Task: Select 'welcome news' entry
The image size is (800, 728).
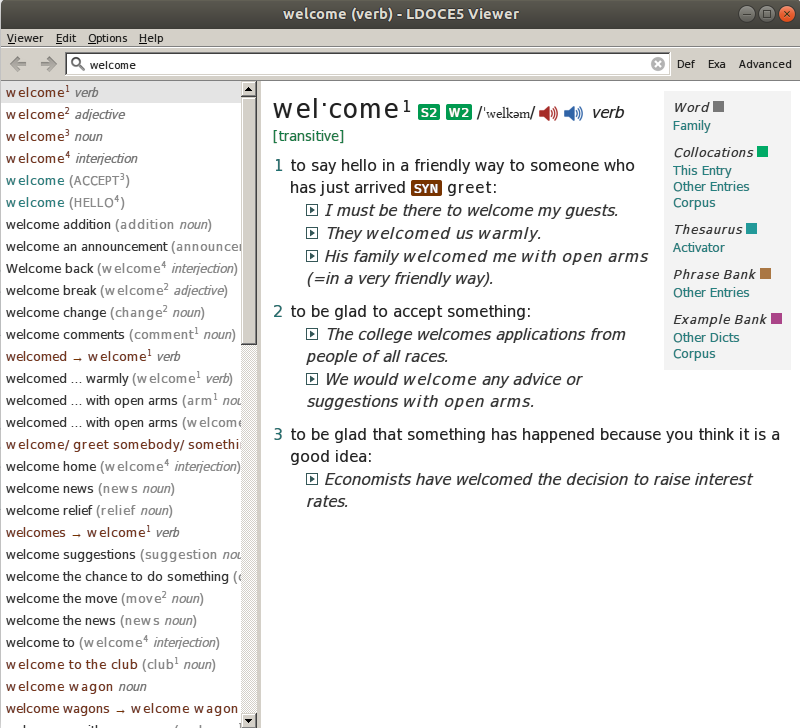Action: (x=121, y=488)
